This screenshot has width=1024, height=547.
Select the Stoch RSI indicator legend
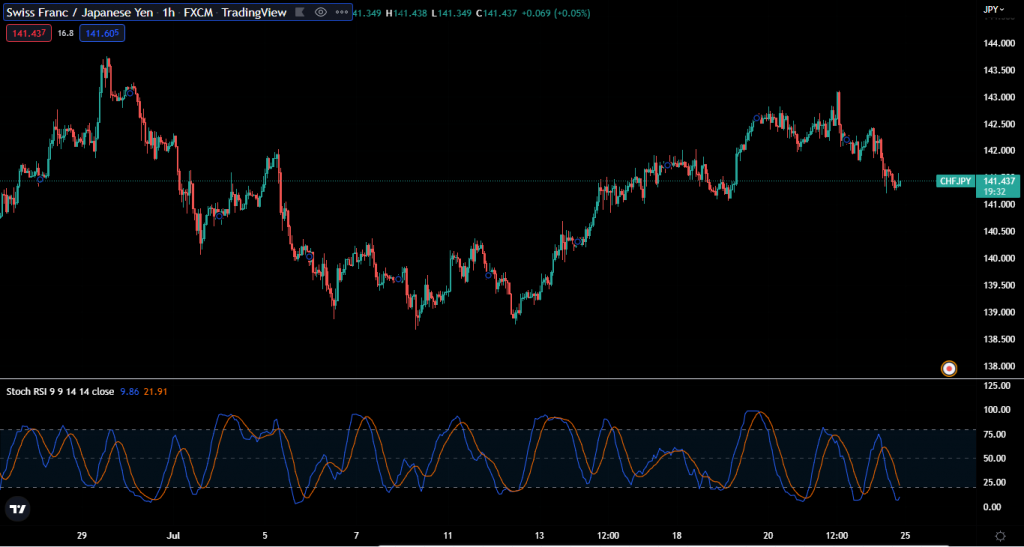click(60, 391)
